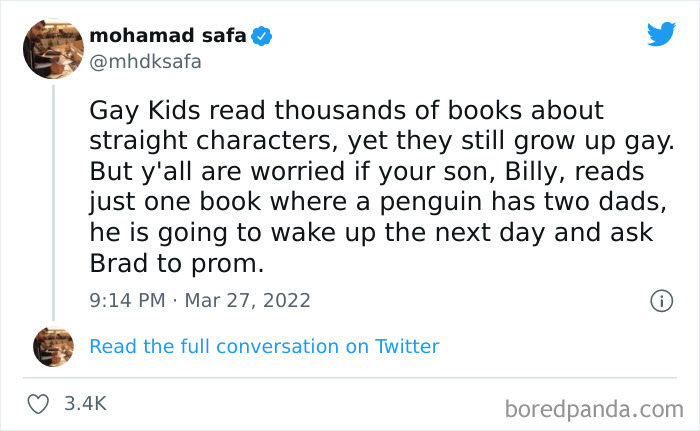
Task: Click the small avatar beside the conversation link
Action: 54,346
